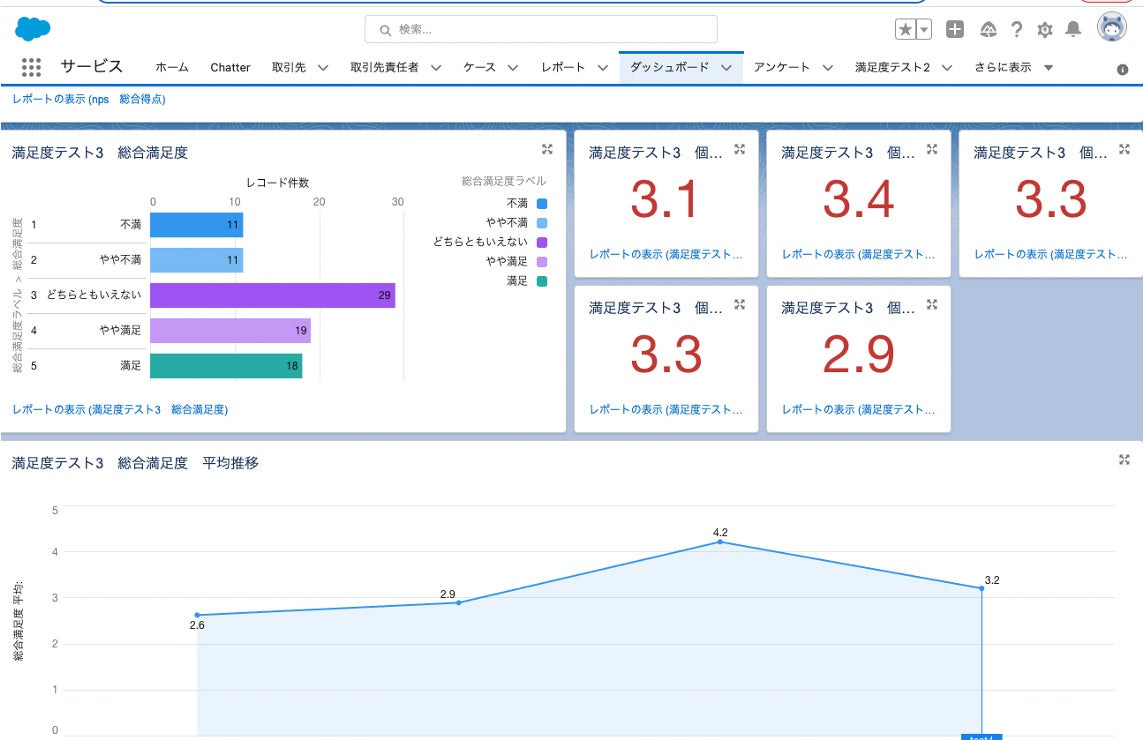Expand the 3.1 metric widget
Screen dimensions: 1144x740
point(740,149)
